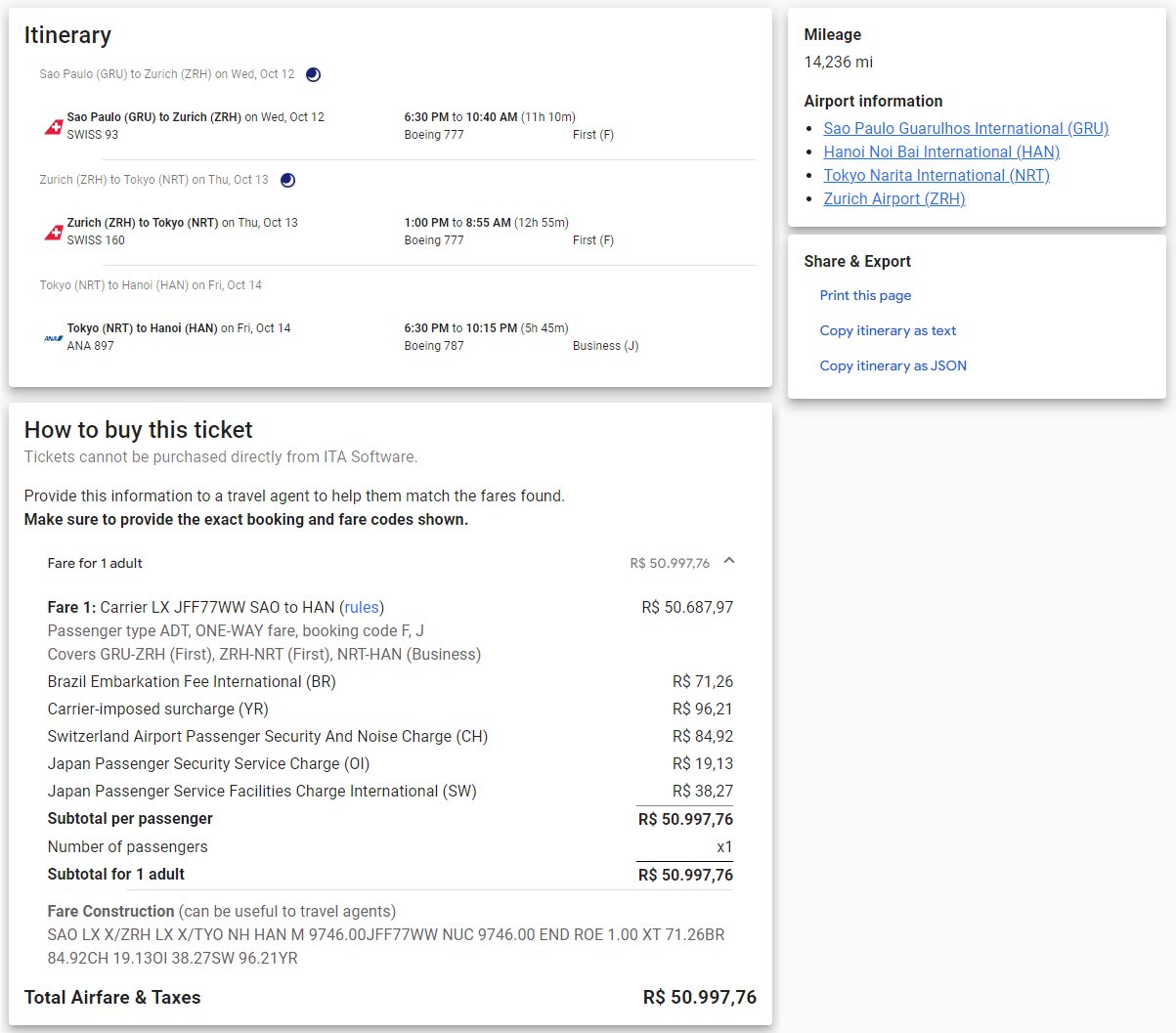1176x1033 pixels.
Task: Click First (F) cabin on Sao Paulo-Zurich flight
Action: pyautogui.click(x=593, y=135)
